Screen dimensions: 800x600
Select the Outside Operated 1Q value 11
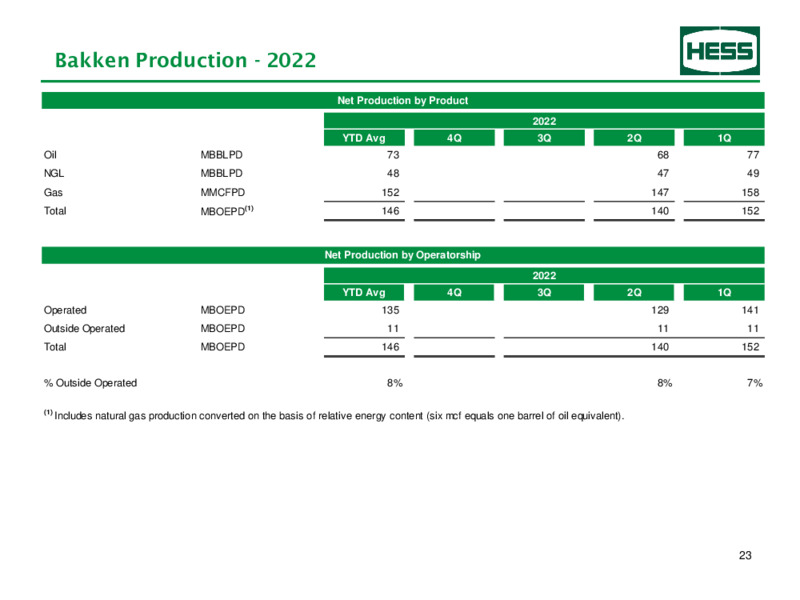(x=753, y=329)
